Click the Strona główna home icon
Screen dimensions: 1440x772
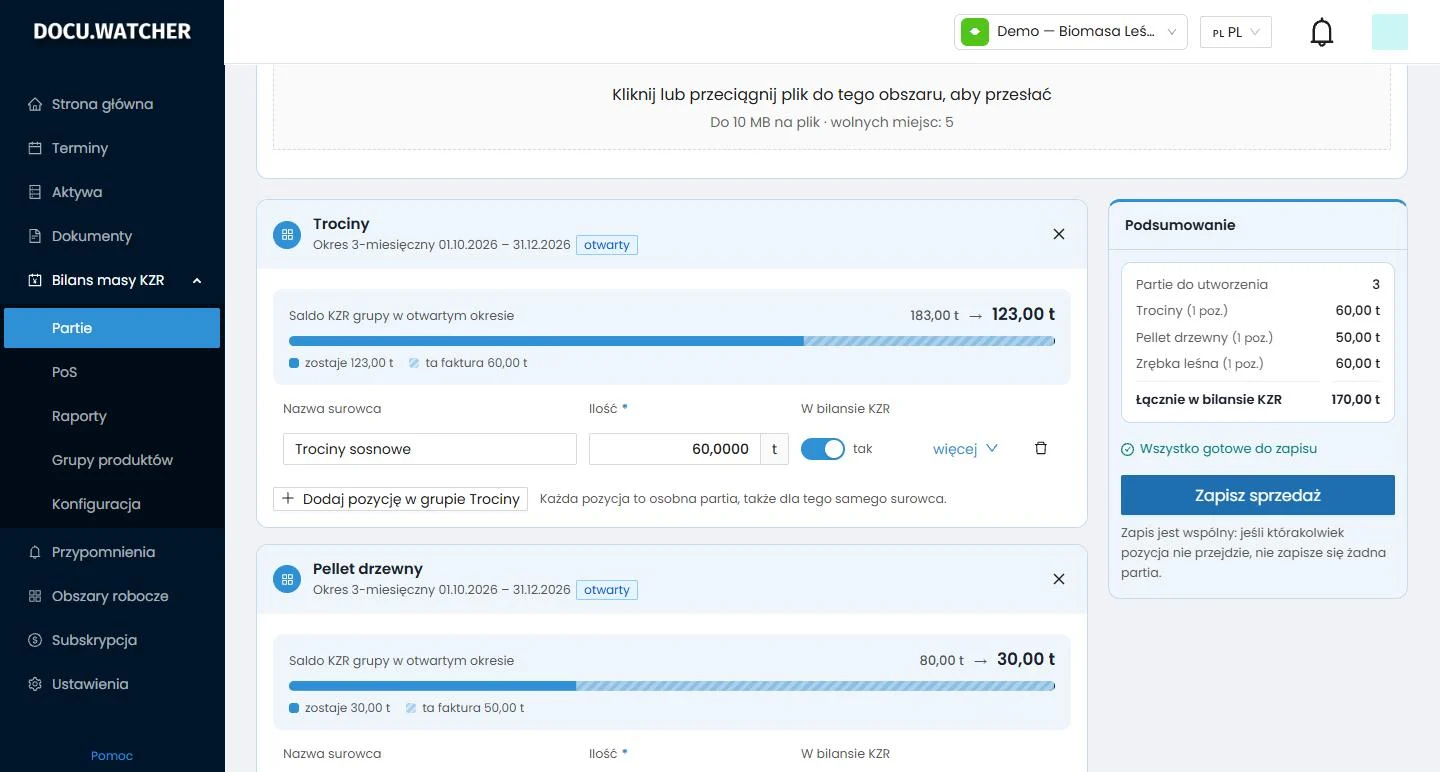click(x=35, y=104)
